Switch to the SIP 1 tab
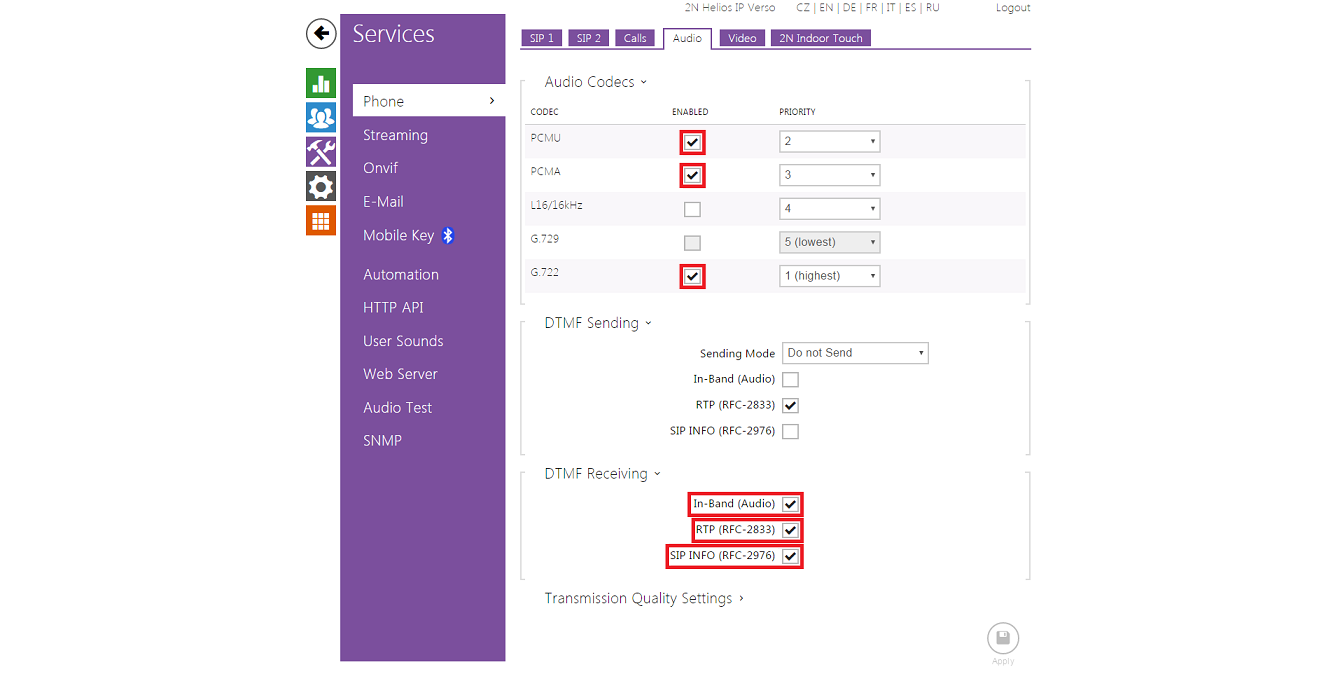 [542, 38]
